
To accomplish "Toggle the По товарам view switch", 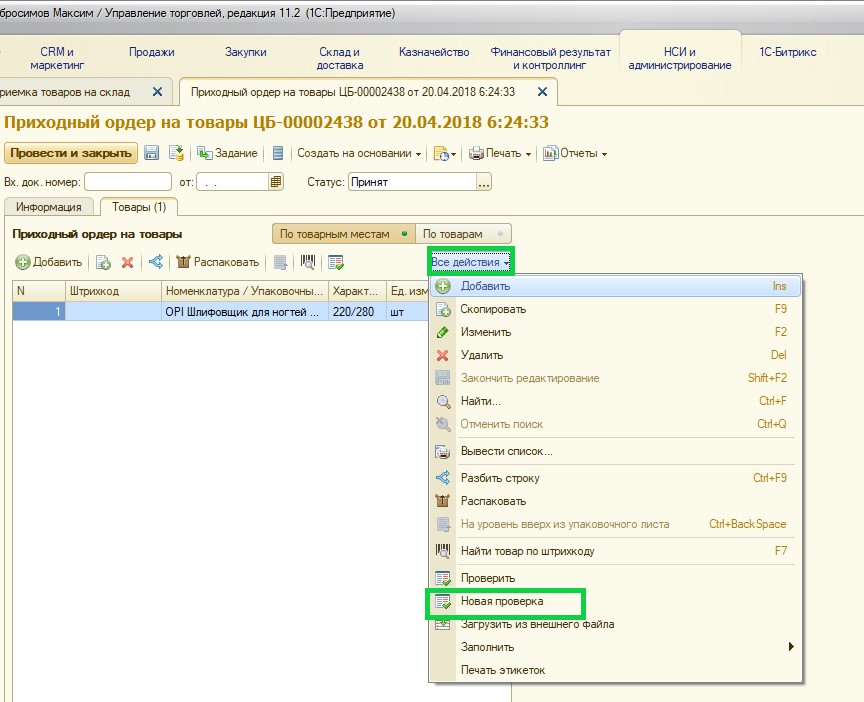I will click(x=463, y=234).
